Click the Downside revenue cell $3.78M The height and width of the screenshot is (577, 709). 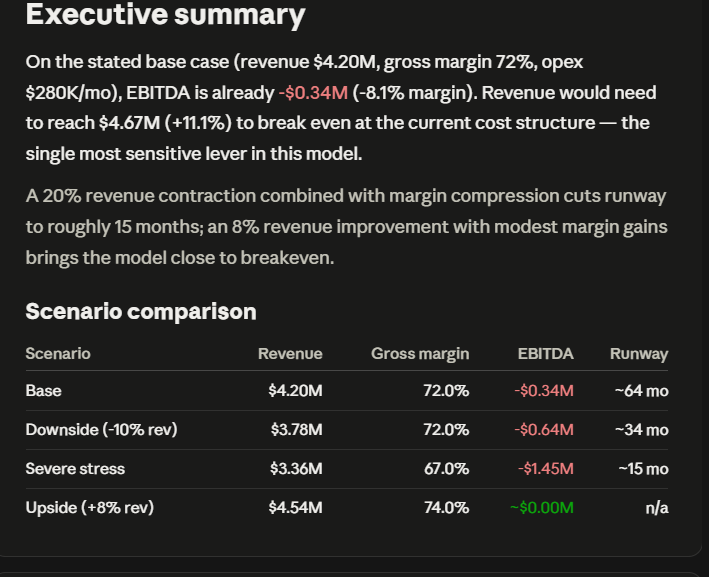click(x=297, y=430)
